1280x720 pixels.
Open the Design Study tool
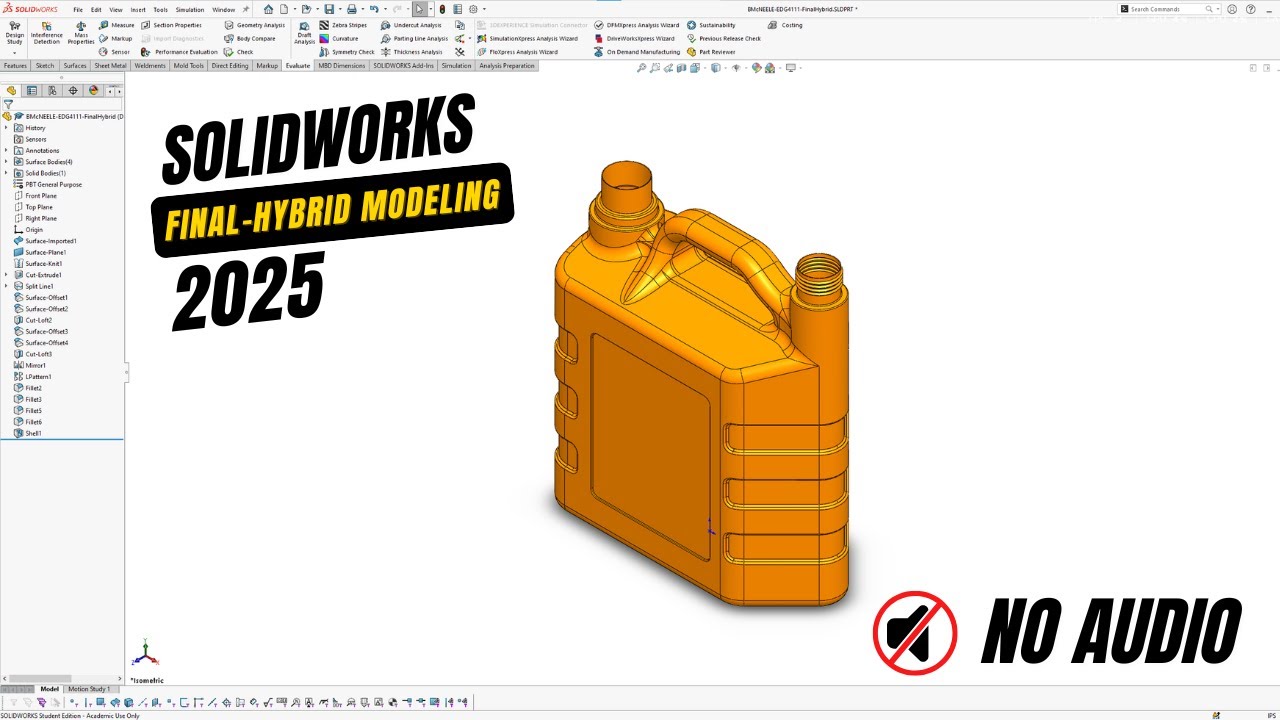(x=15, y=33)
